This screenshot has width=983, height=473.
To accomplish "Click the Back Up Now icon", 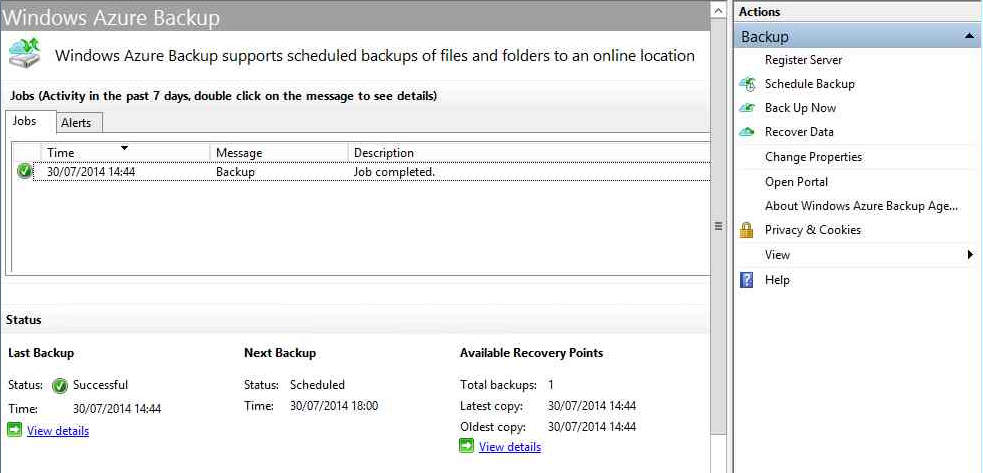I will click(x=747, y=108).
